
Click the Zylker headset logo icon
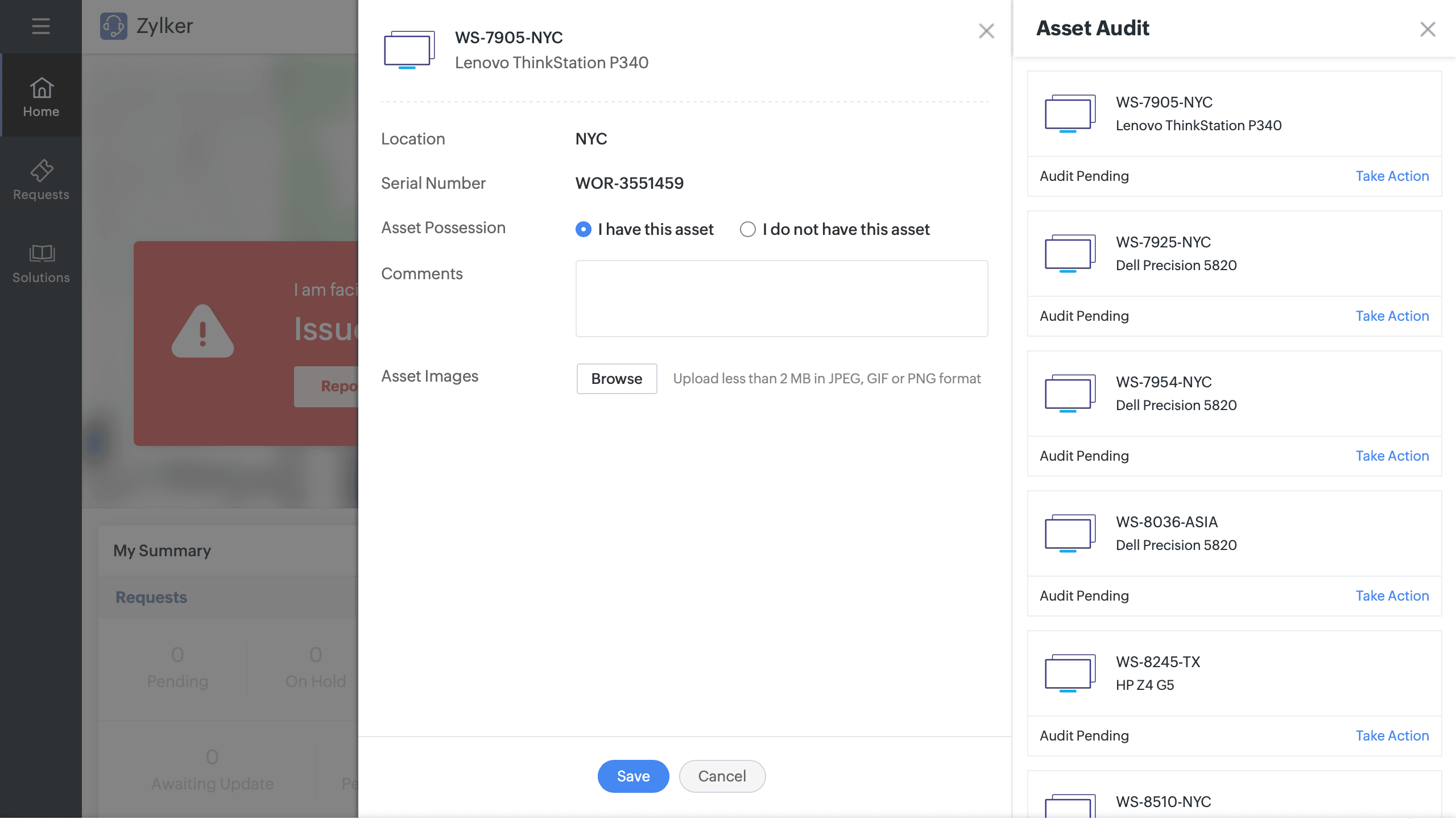[x=114, y=26]
